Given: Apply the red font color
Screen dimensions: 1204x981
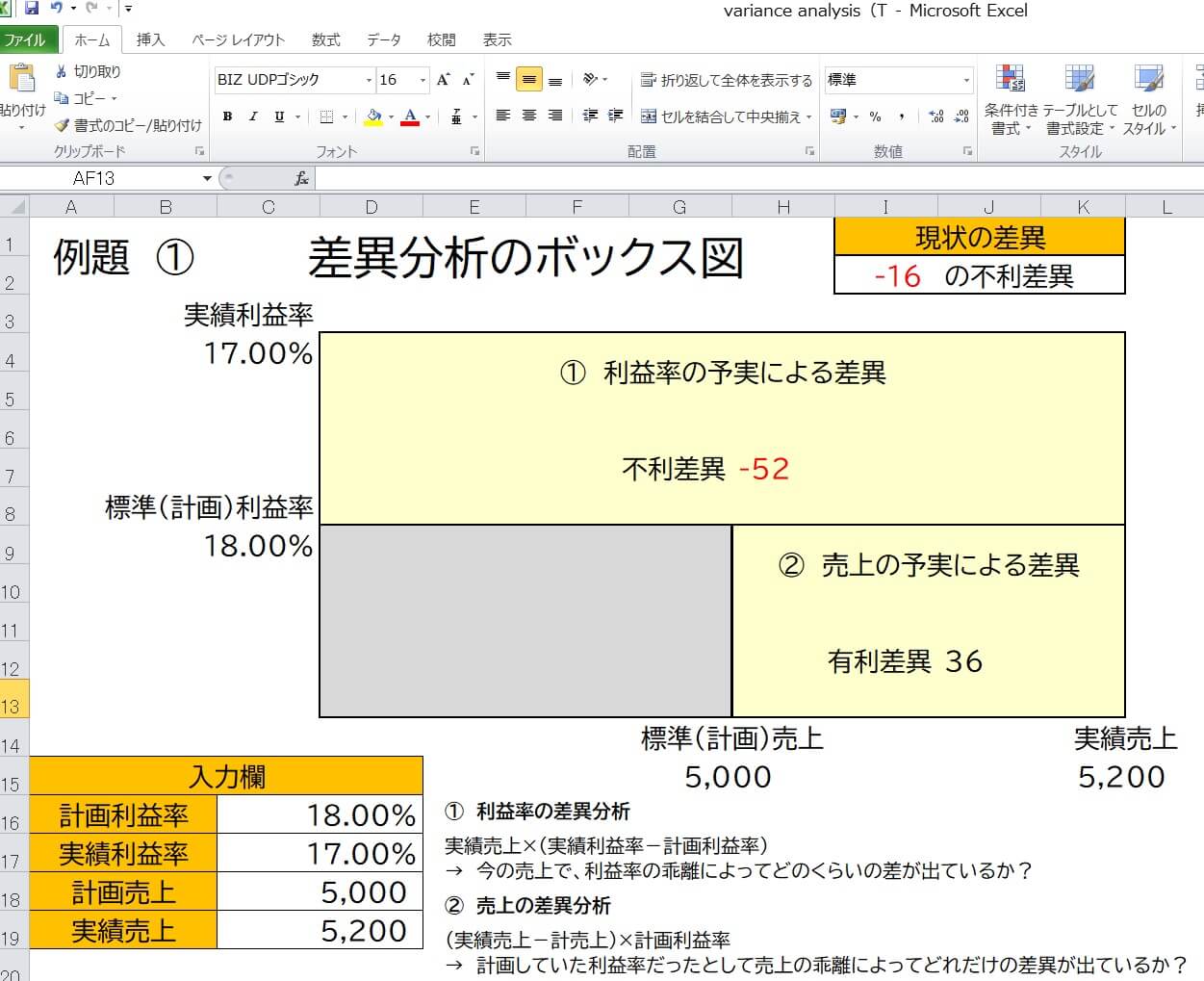Looking at the screenshot, I should (x=411, y=116).
